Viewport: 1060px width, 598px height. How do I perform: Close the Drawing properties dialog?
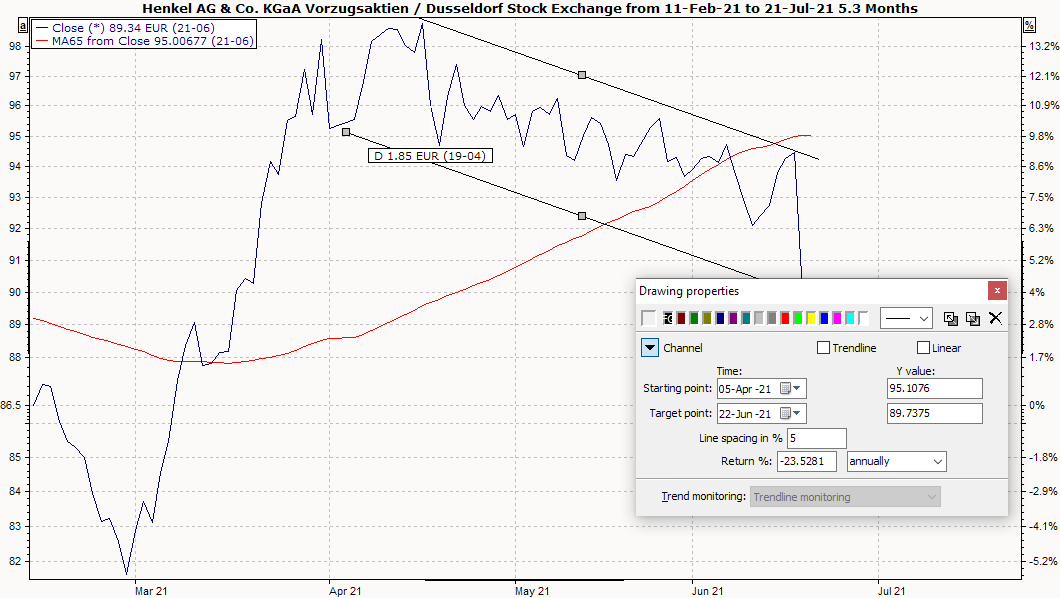[x=996, y=291]
